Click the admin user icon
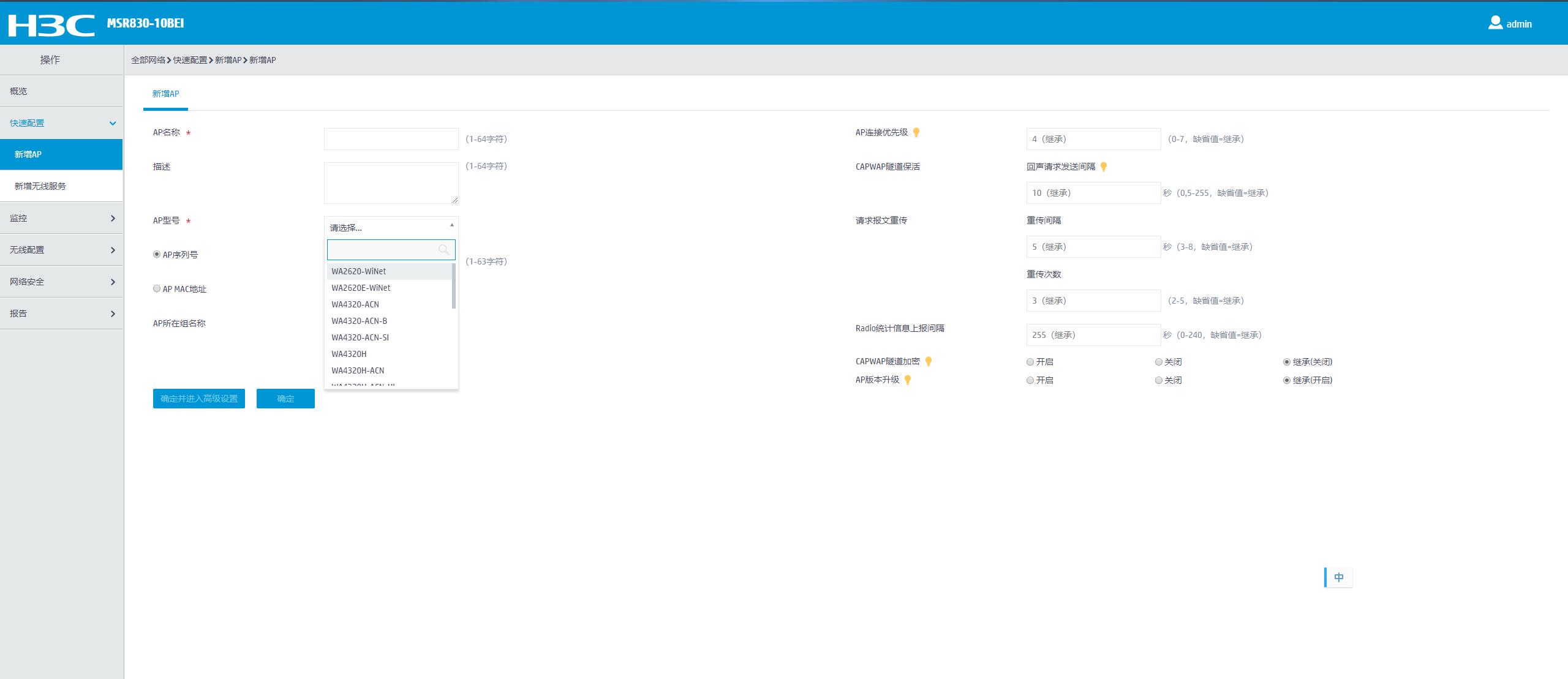1568x679 pixels. point(1495,23)
